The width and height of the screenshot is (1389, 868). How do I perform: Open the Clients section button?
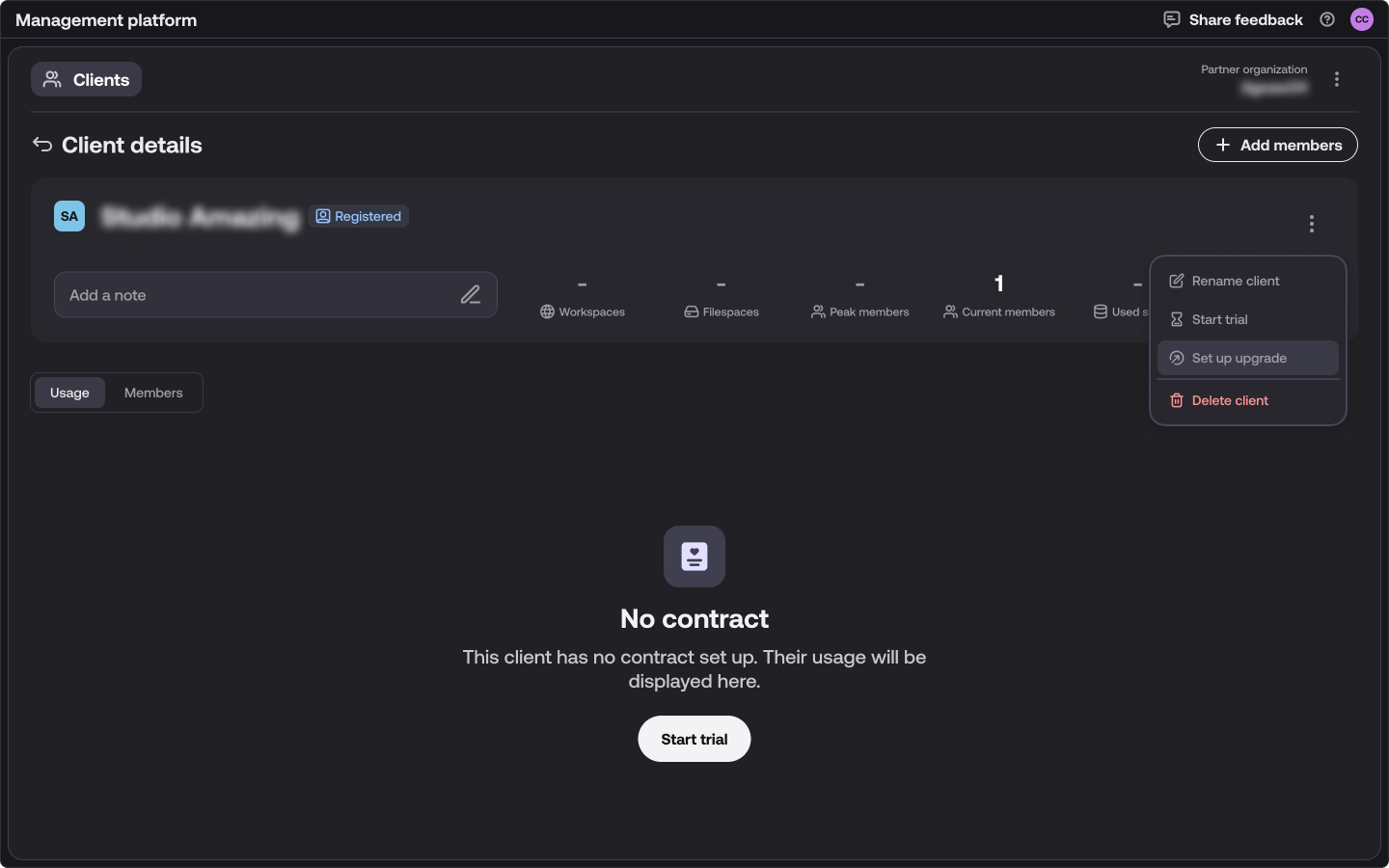(x=86, y=79)
